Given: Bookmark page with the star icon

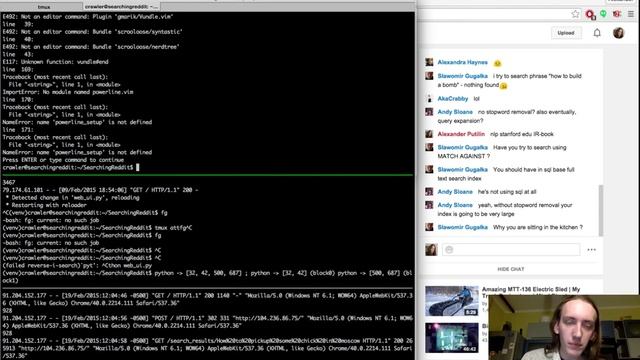Looking at the screenshot, I should [575, 14].
